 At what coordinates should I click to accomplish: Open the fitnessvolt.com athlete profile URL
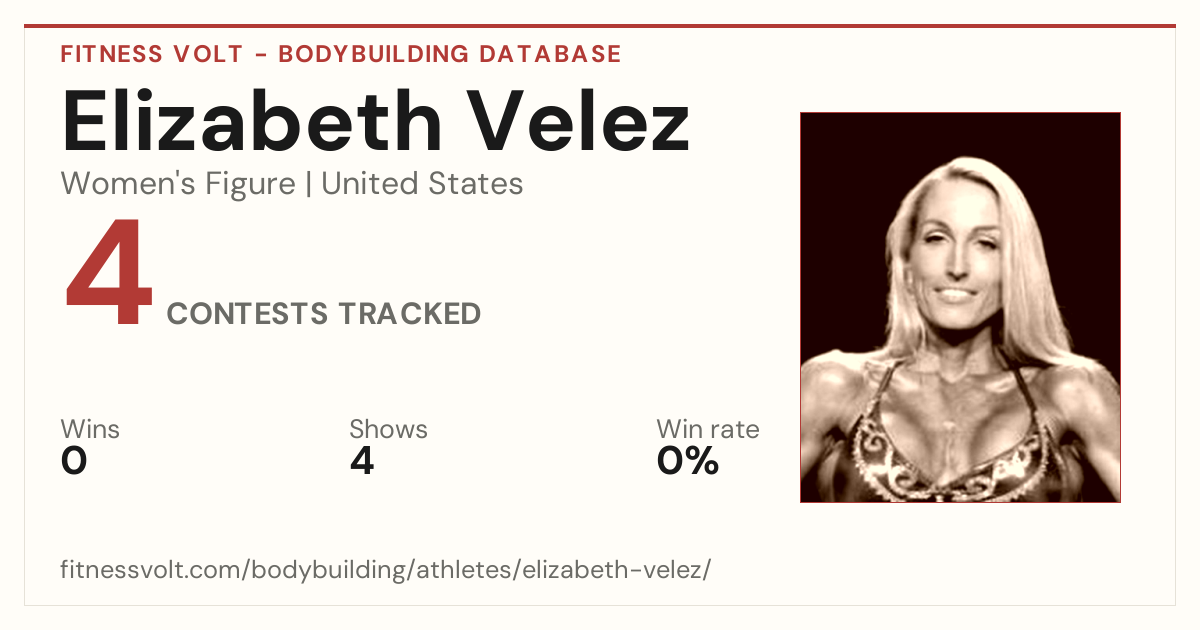[x=386, y=570]
